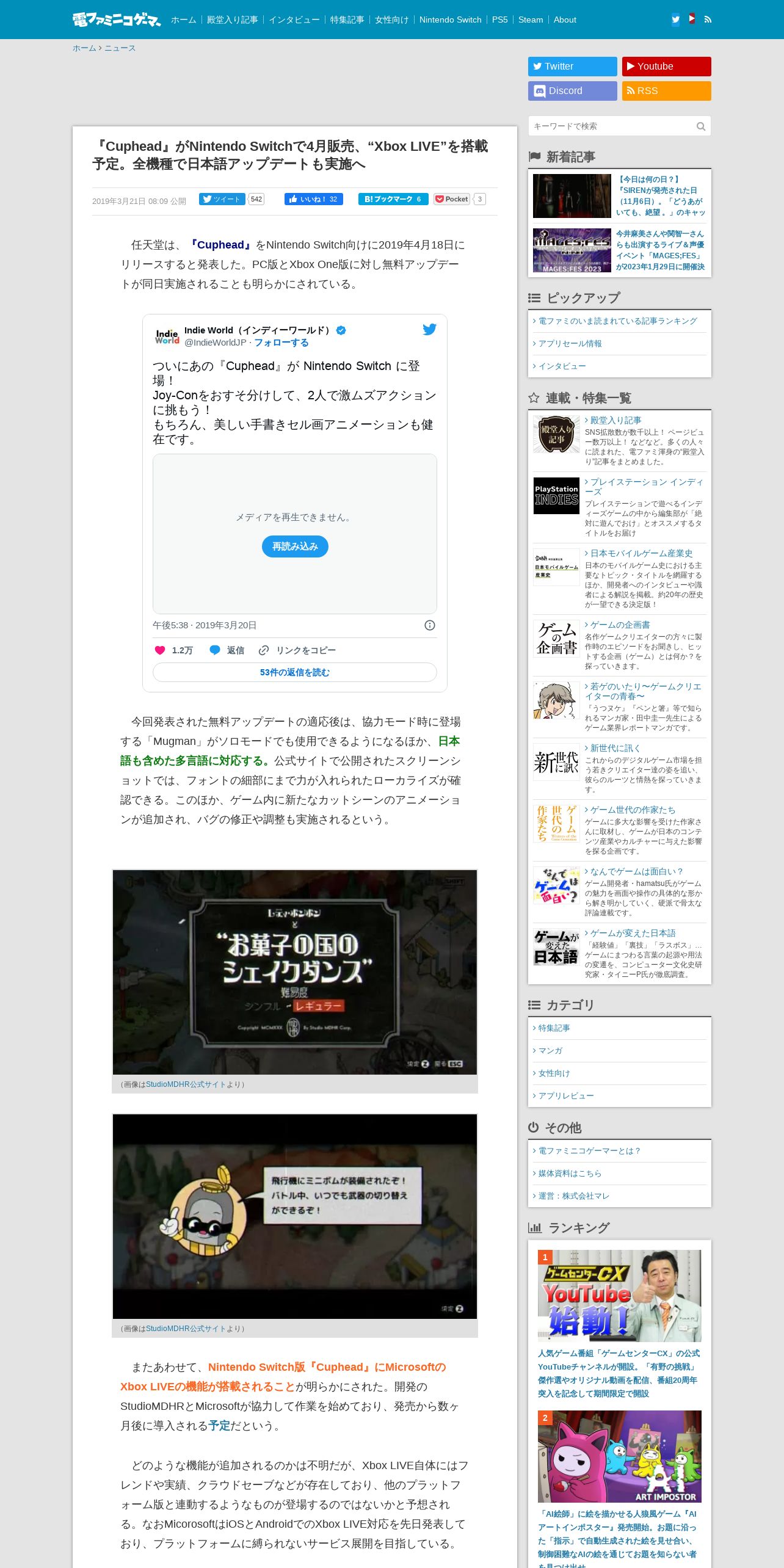Image resolution: width=784 pixels, height=1568 pixels.
Task: Open the PlayStation INDIES series icon
Action: (556, 496)
